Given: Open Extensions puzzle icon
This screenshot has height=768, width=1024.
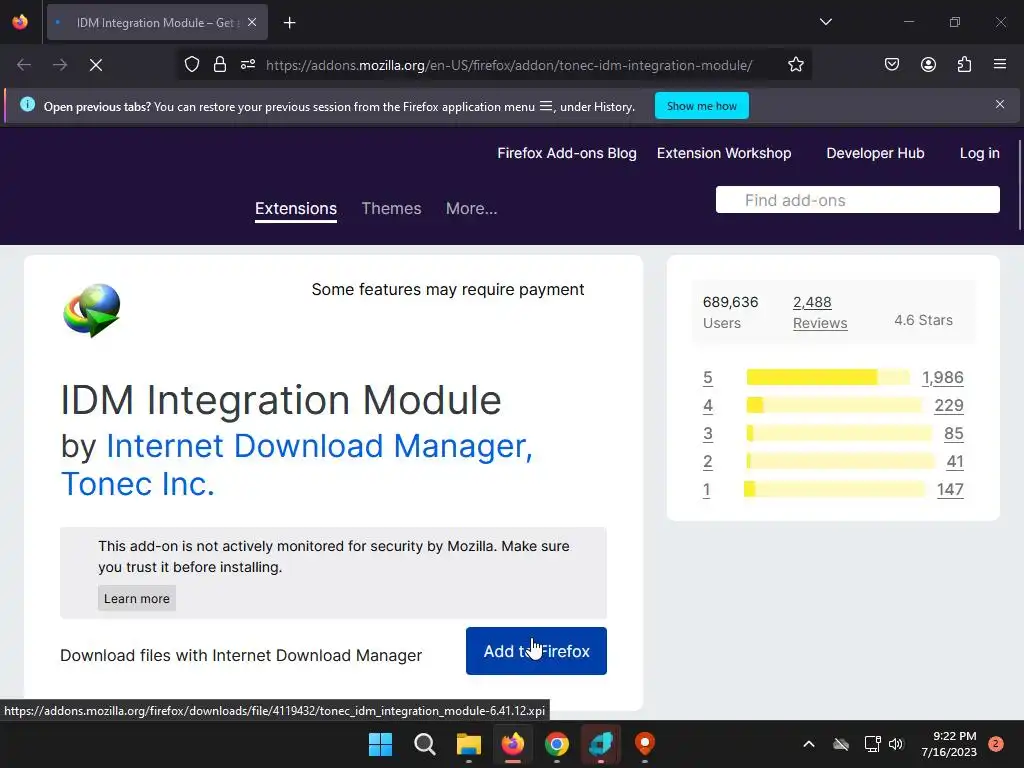Looking at the screenshot, I should (x=964, y=65).
